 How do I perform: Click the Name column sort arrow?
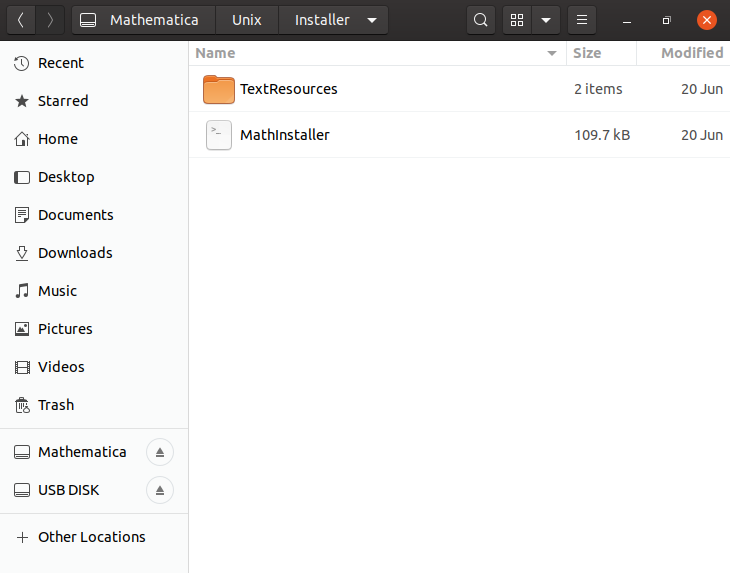pos(551,53)
